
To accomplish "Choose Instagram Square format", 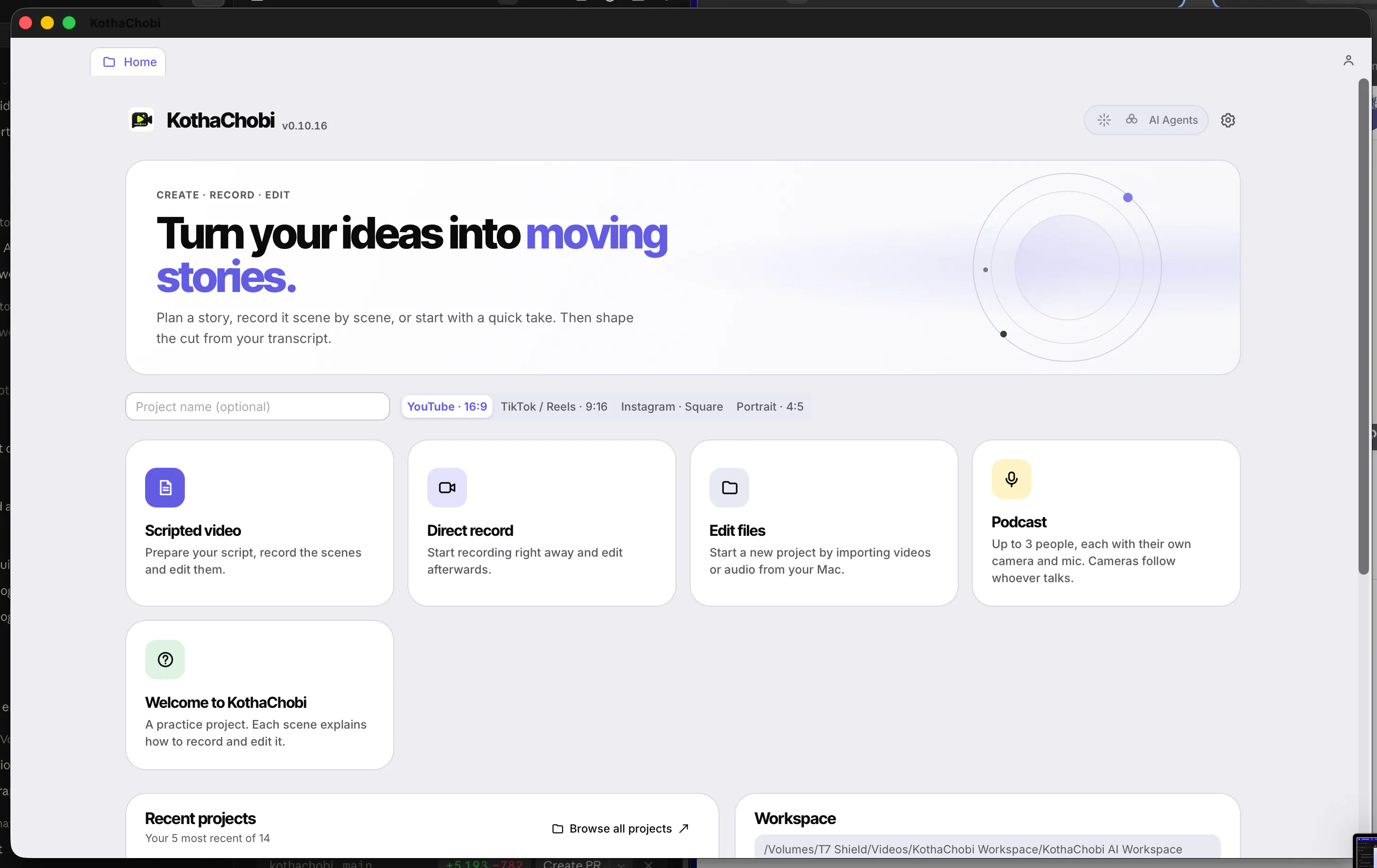I will click(671, 406).
